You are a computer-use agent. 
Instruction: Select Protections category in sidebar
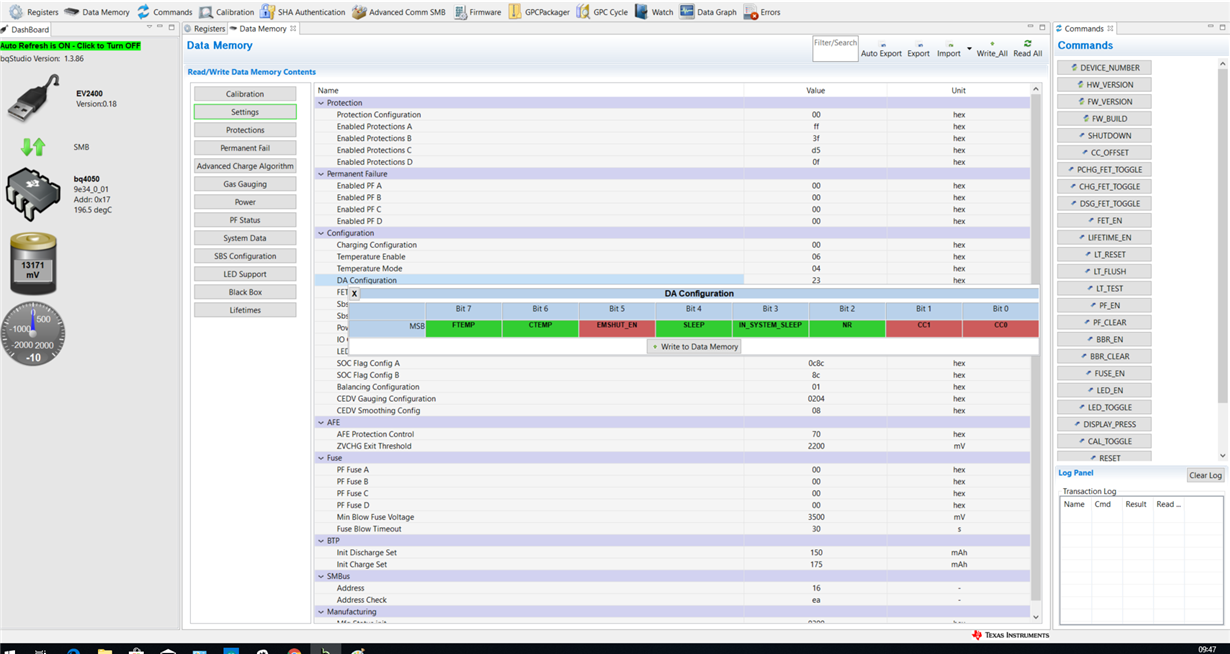click(245, 130)
